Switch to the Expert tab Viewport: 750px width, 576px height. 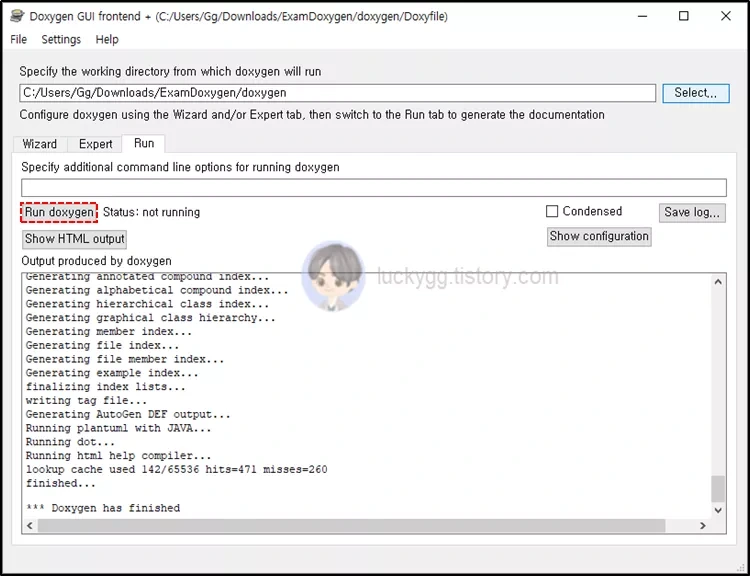tap(95, 144)
